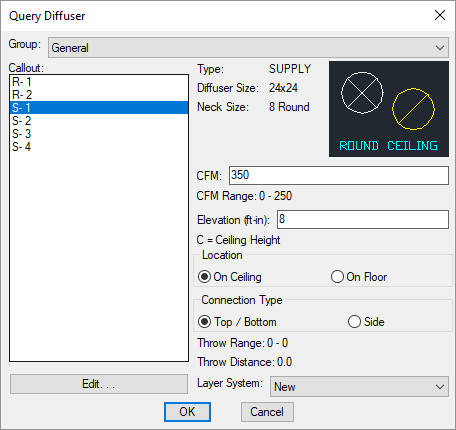Choose Top / Bottom connection type

click(237, 322)
